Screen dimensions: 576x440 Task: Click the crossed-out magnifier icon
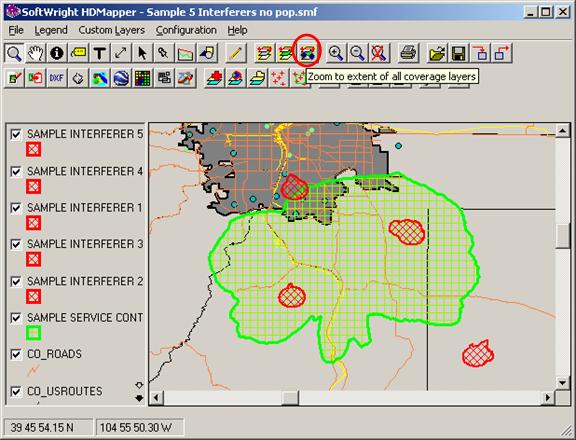378,53
